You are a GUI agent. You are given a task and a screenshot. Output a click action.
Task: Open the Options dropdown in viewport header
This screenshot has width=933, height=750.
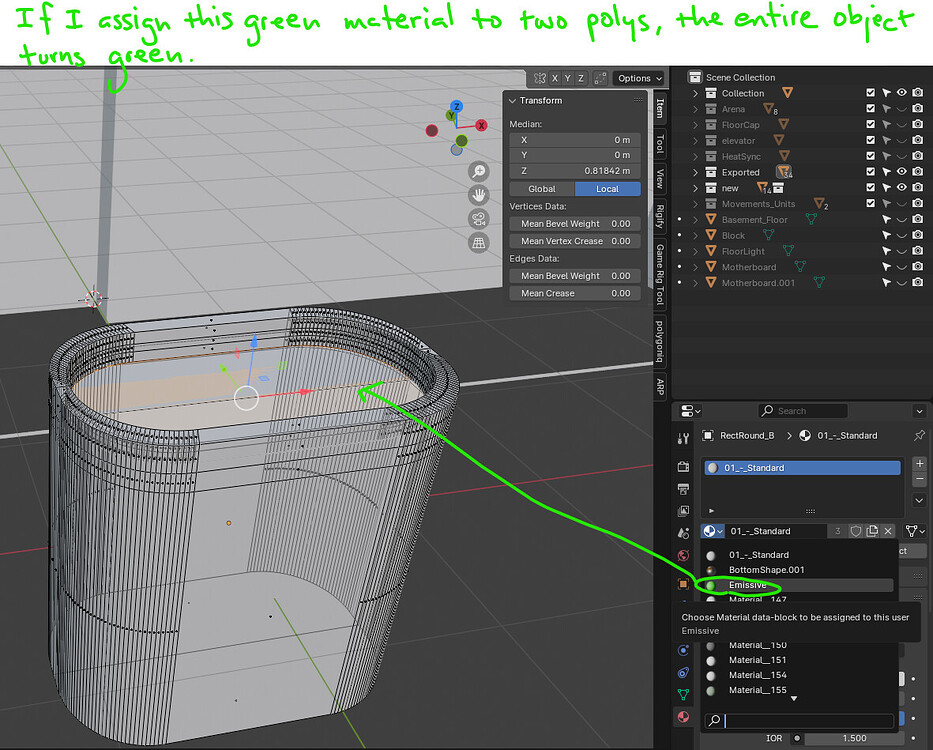[639, 78]
